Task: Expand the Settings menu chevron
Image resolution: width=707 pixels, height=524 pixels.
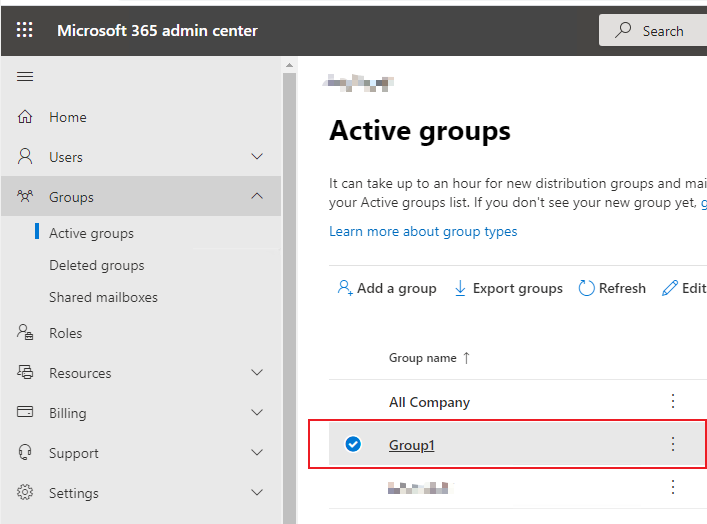Action: [257, 492]
